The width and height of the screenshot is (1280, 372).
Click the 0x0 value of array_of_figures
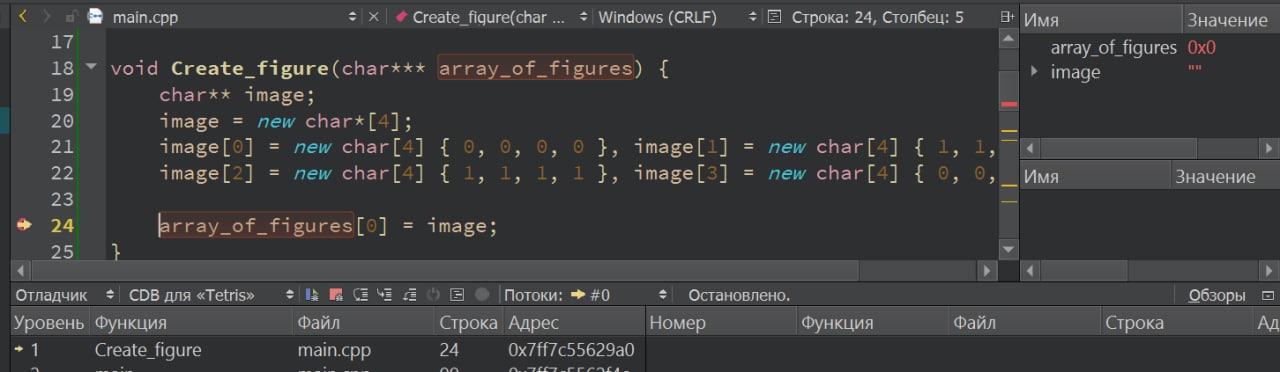pos(1201,47)
